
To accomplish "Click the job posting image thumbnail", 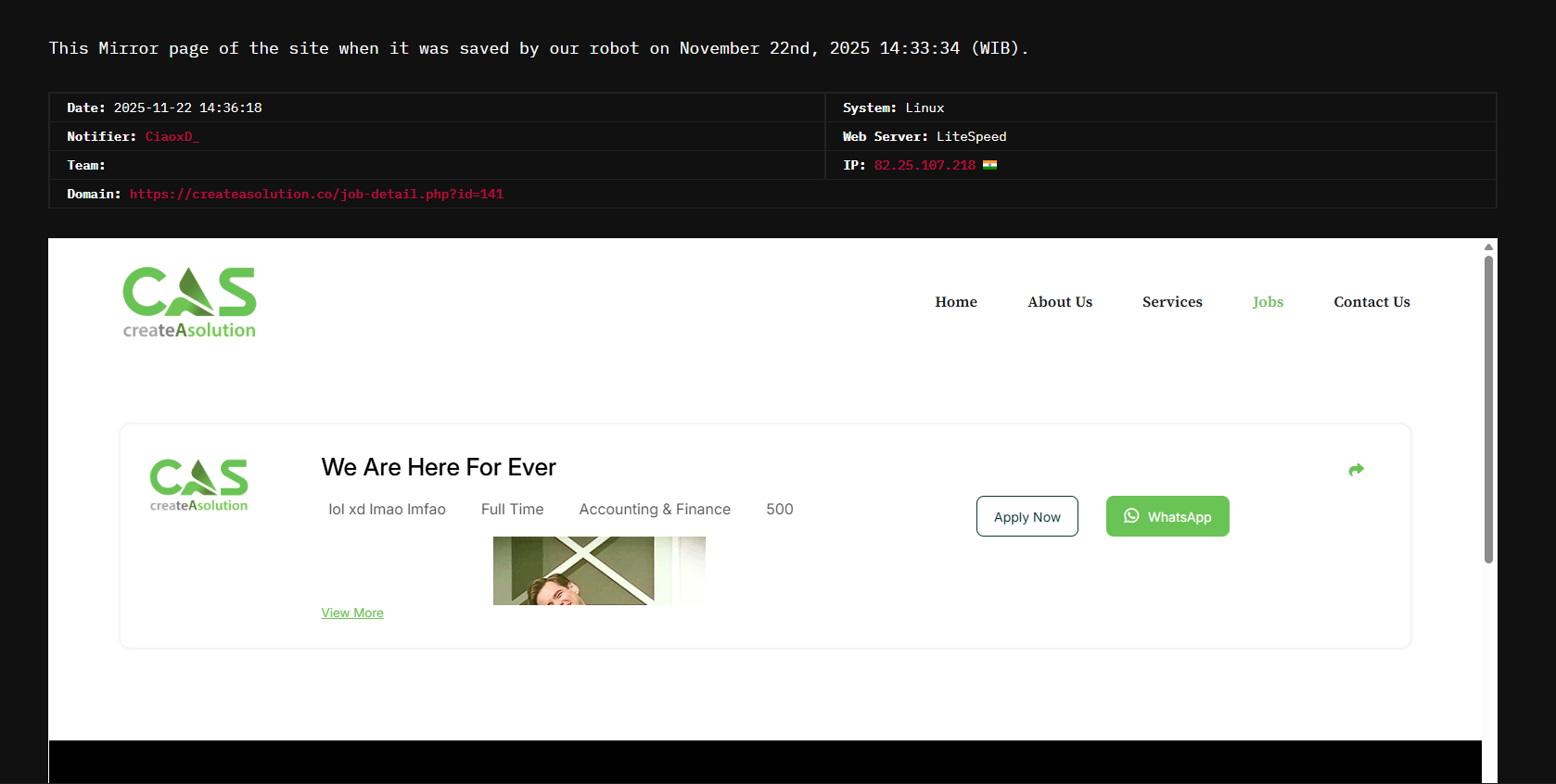I will [x=599, y=571].
